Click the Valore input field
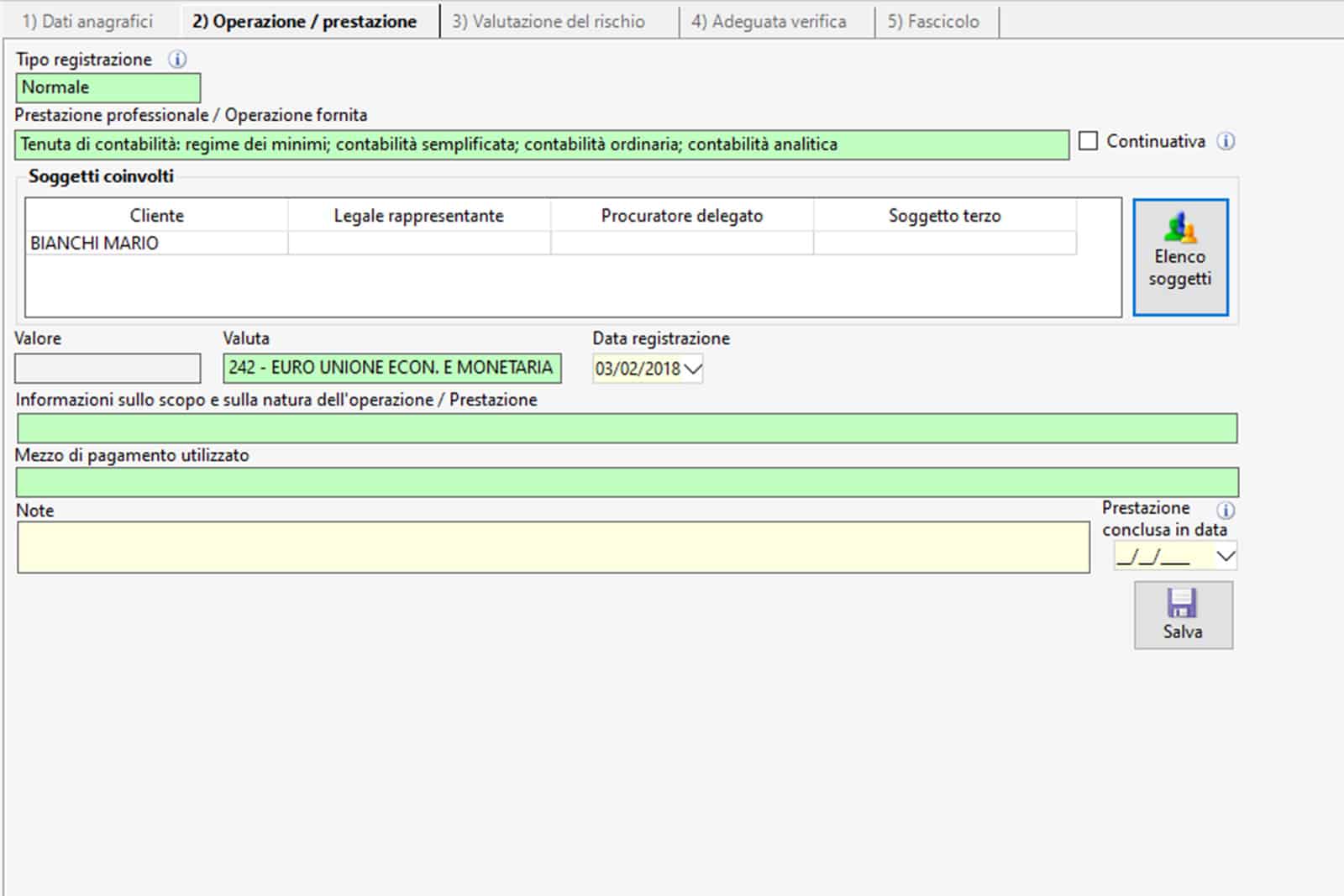1344x896 pixels. click(x=108, y=368)
